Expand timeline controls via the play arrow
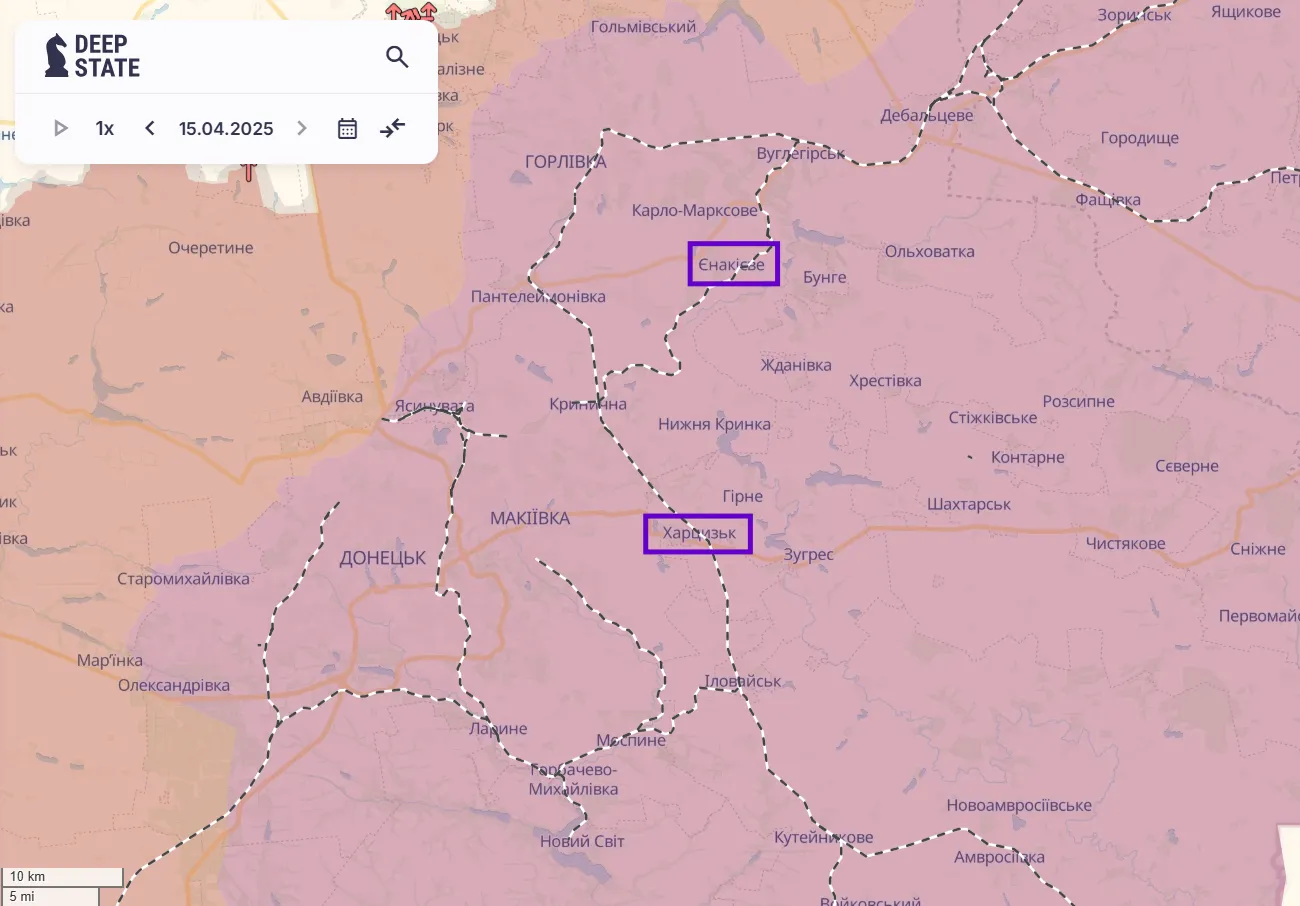Image resolution: width=1300 pixels, height=906 pixels. 61,128
